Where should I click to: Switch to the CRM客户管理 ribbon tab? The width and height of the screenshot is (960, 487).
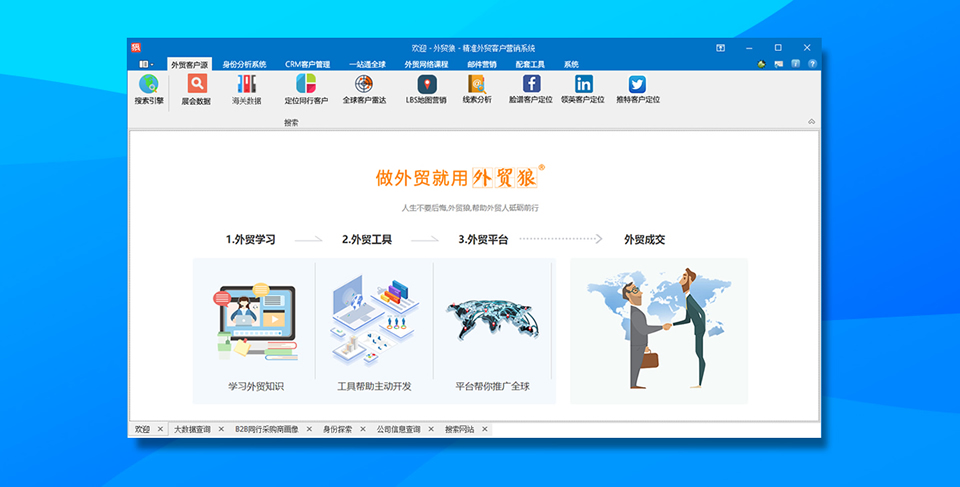(307, 64)
